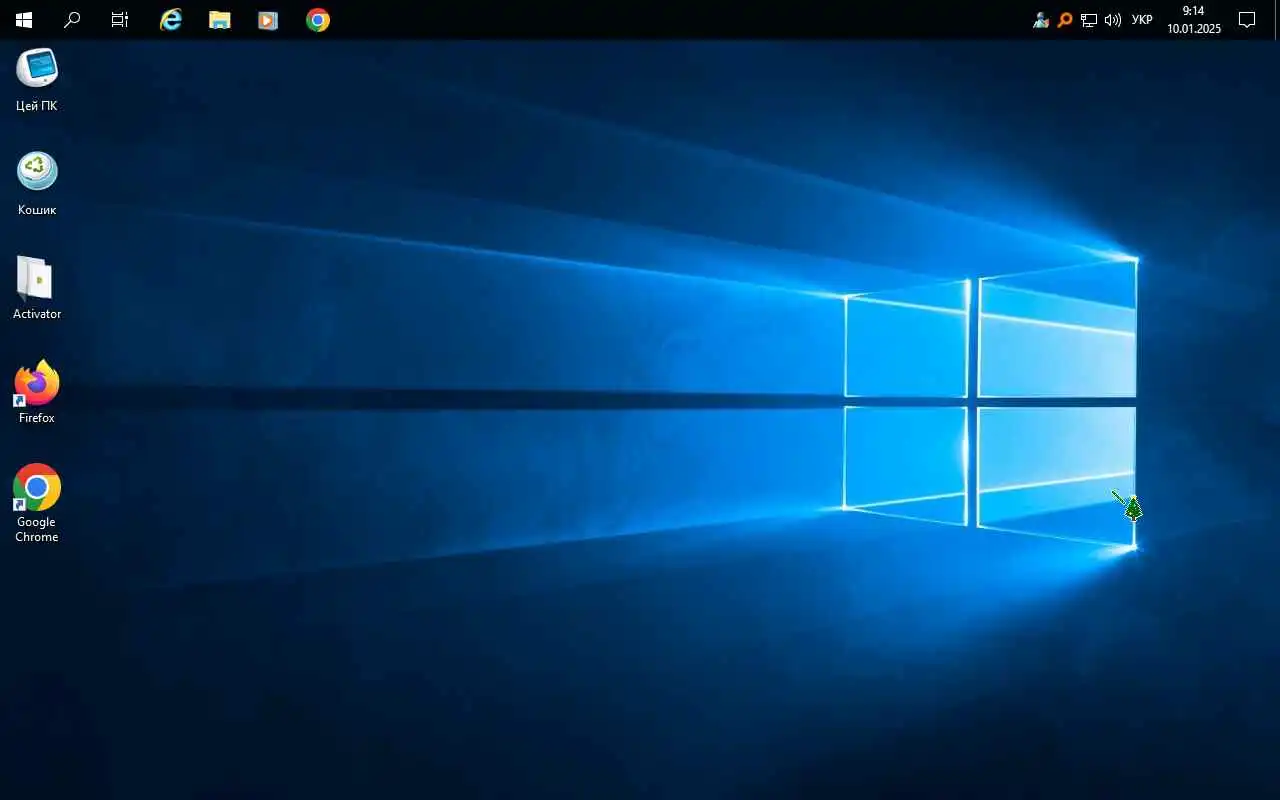1280x800 pixels.
Task: Switch input language via УКР indicator
Action: (x=1142, y=20)
